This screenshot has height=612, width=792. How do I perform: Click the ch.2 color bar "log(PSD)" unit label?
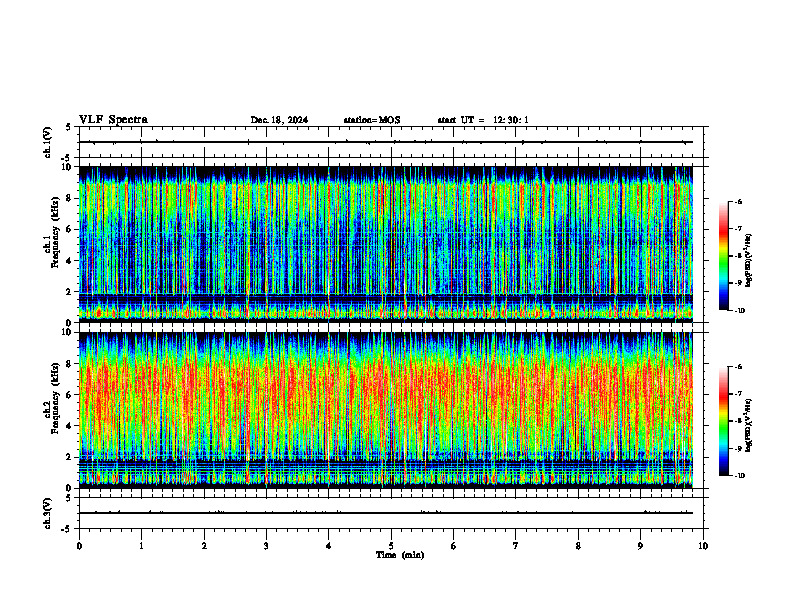pos(749,425)
